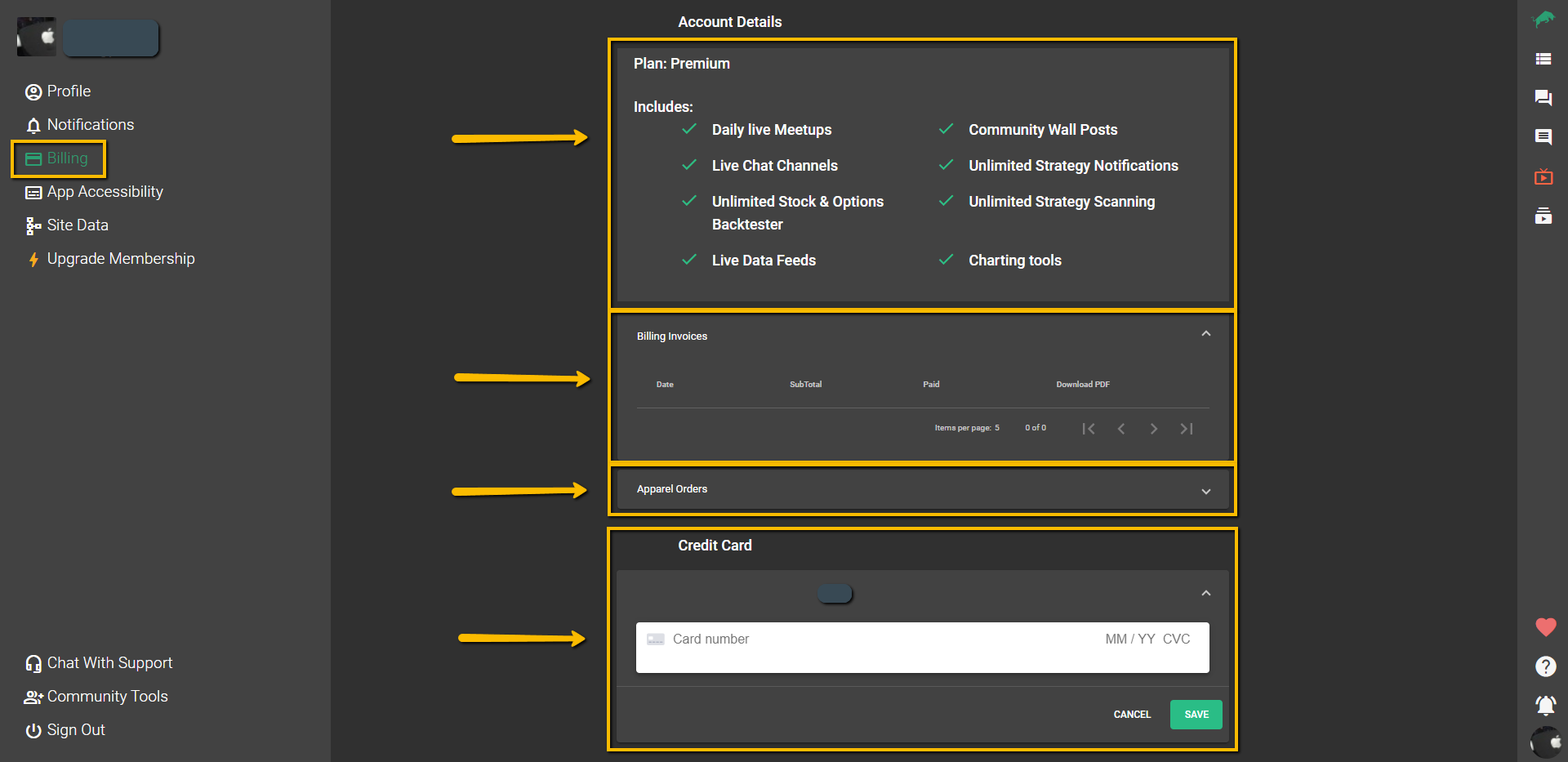Go to last page of invoices

pyautogui.click(x=1187, y=429)
